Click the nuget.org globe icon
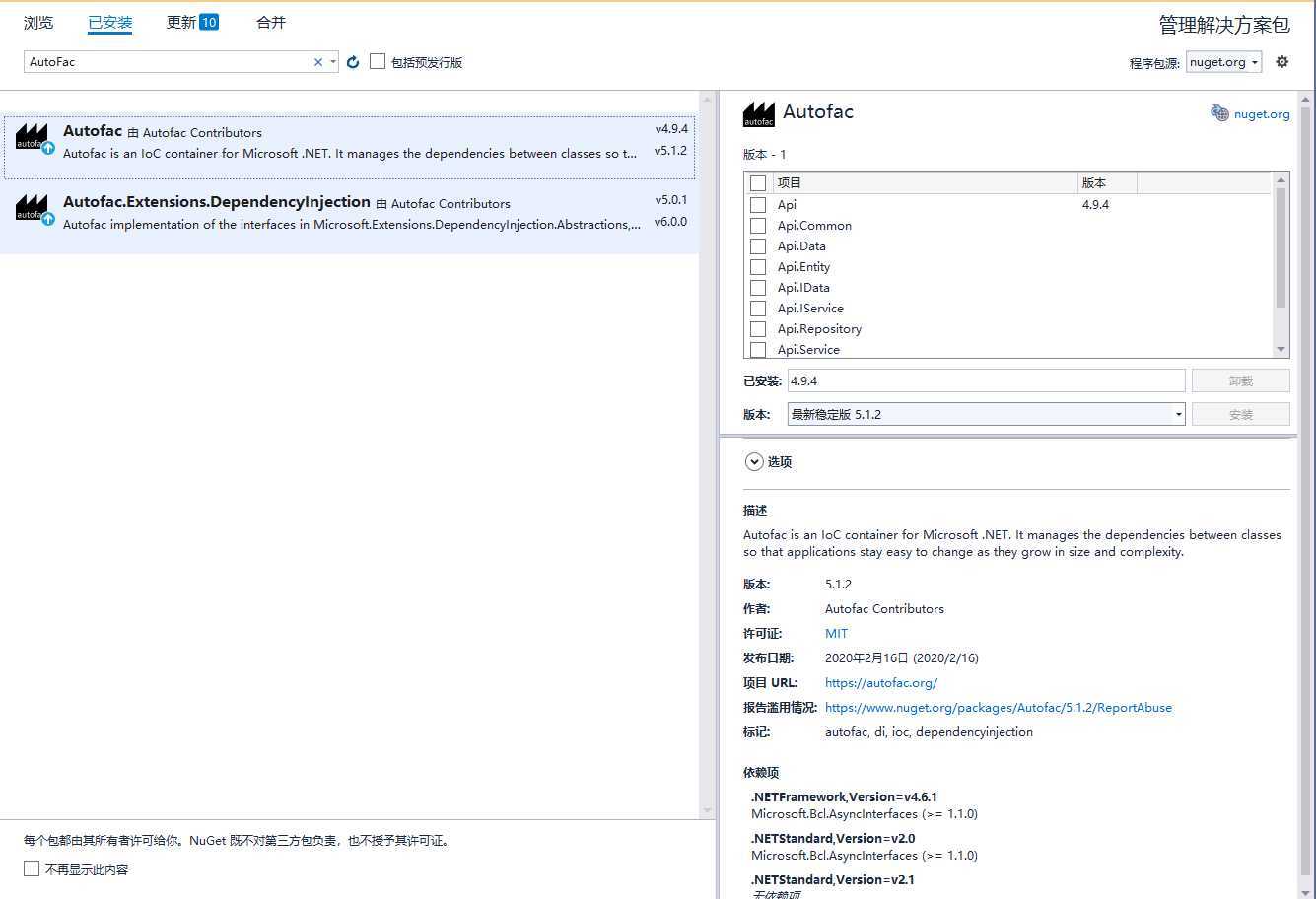1316x899 pixels. (x=1219, y=113)
